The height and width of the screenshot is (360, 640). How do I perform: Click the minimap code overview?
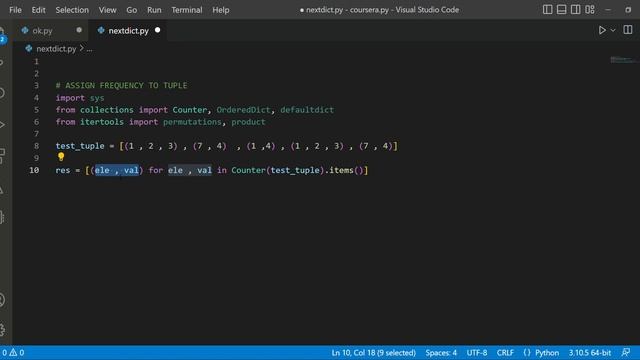(x=623, y=60)
